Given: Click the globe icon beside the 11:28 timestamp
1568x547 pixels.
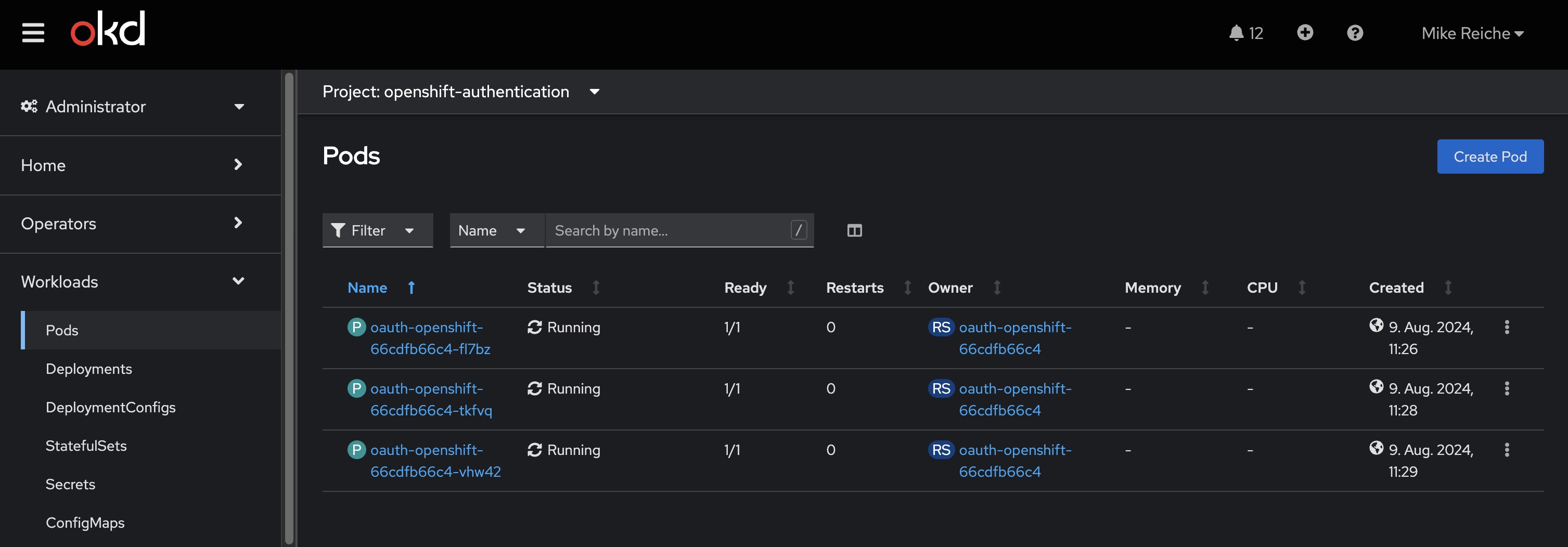Looking at the screenshot, I should pos(1376,387).
